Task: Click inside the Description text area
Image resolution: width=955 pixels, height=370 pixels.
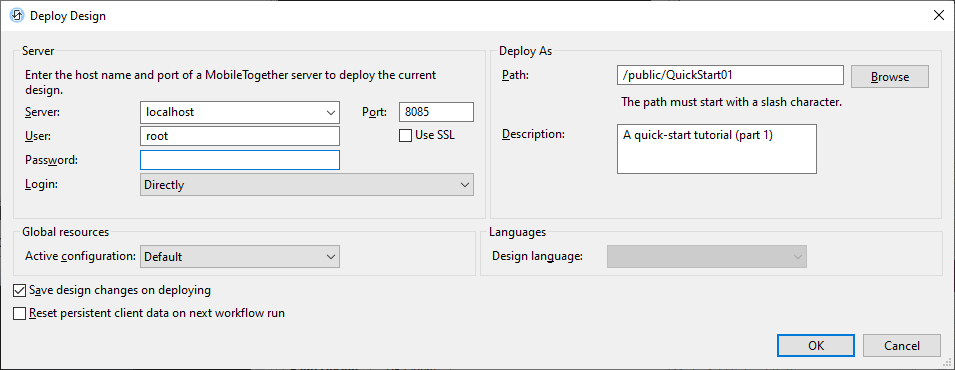Action: point(717,149)
